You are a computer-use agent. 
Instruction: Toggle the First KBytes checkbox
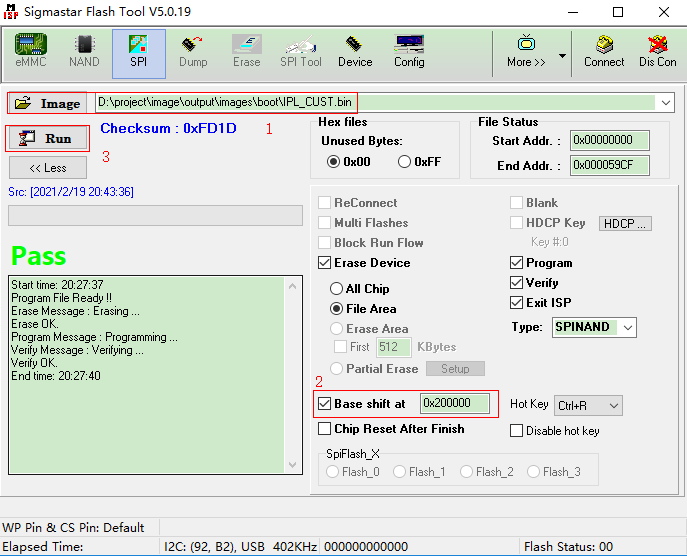(340, 347)
